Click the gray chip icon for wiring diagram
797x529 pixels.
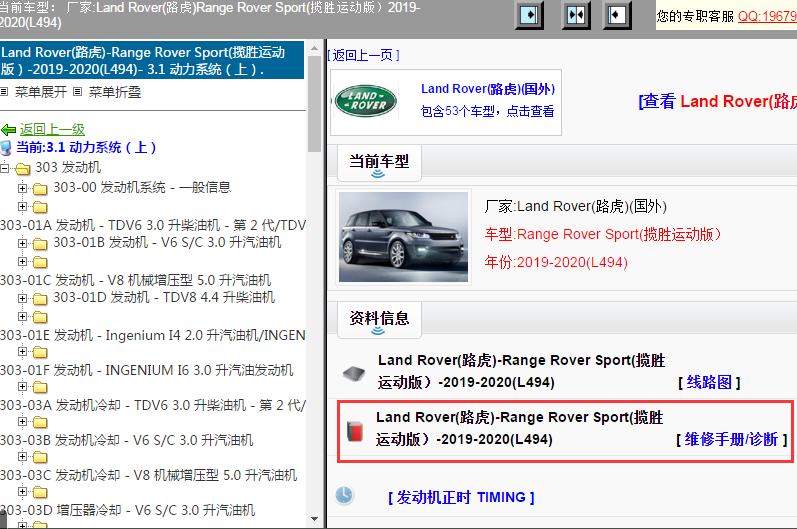(354, 374)
